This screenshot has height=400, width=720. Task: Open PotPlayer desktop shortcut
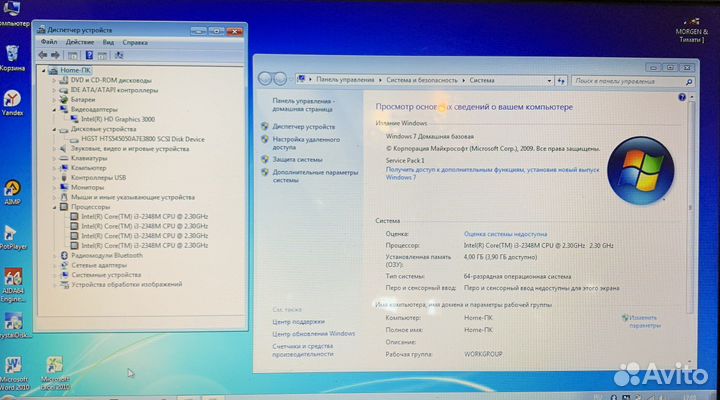pos(12,237)
